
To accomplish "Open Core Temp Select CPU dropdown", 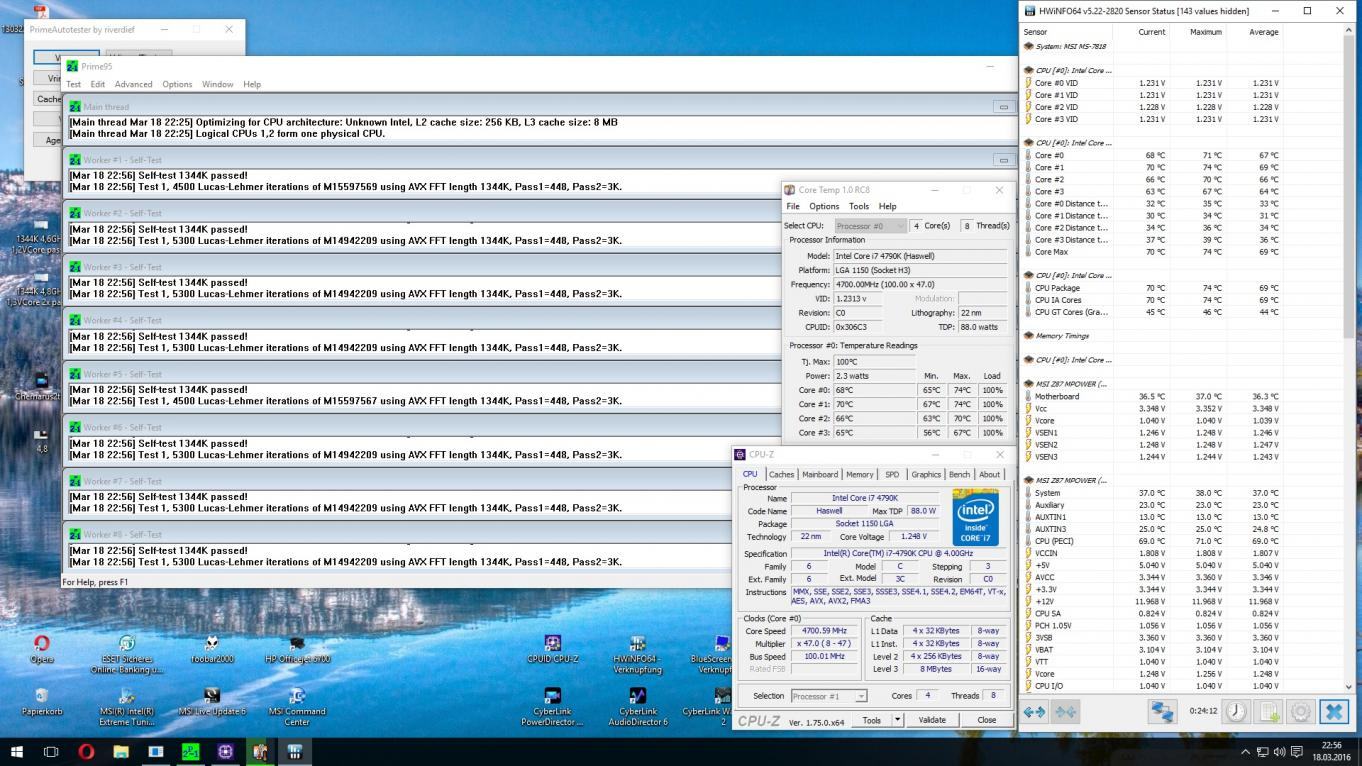I will coord(870,226).
